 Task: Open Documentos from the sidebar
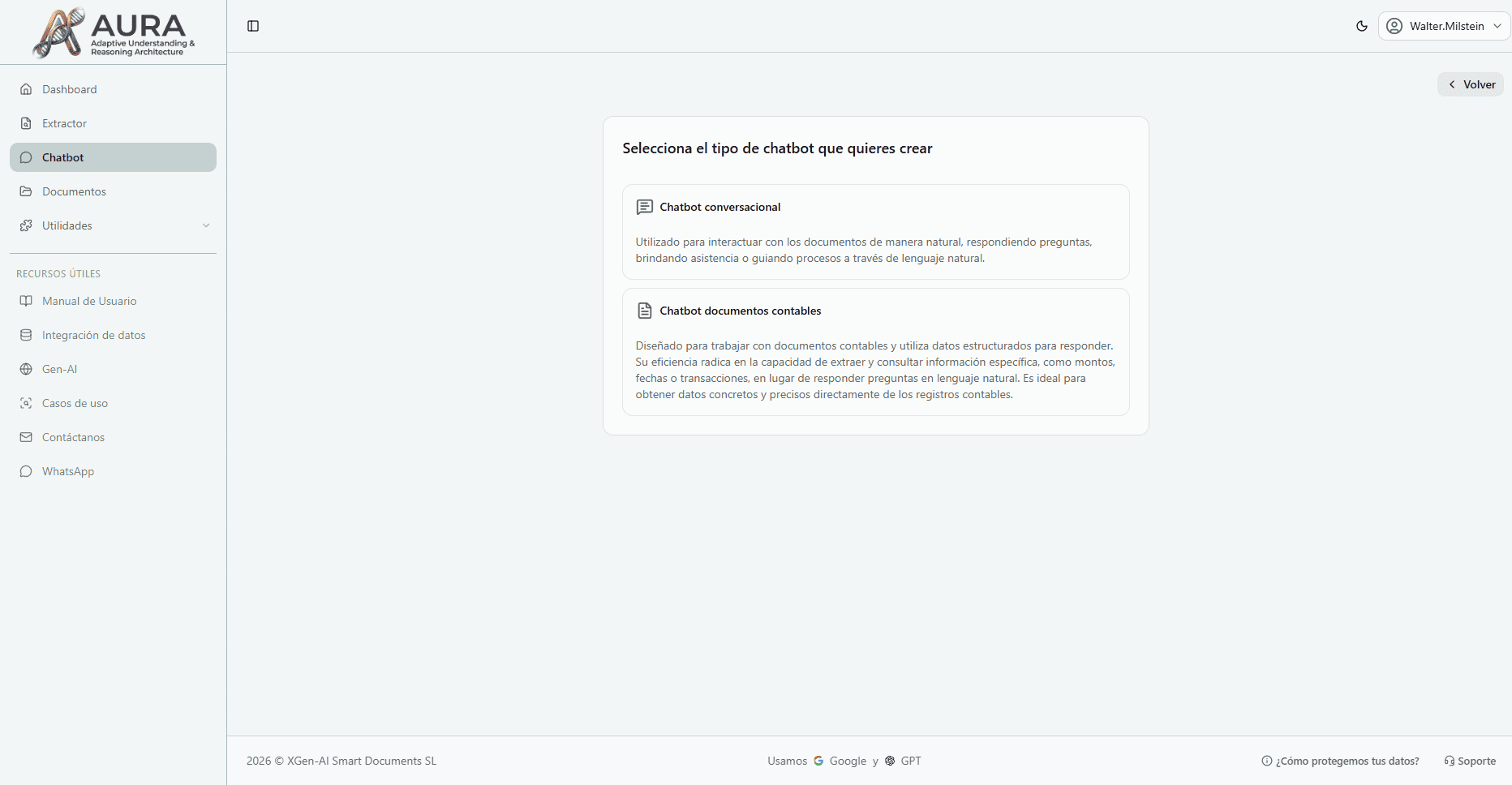(x=74, y=191)
